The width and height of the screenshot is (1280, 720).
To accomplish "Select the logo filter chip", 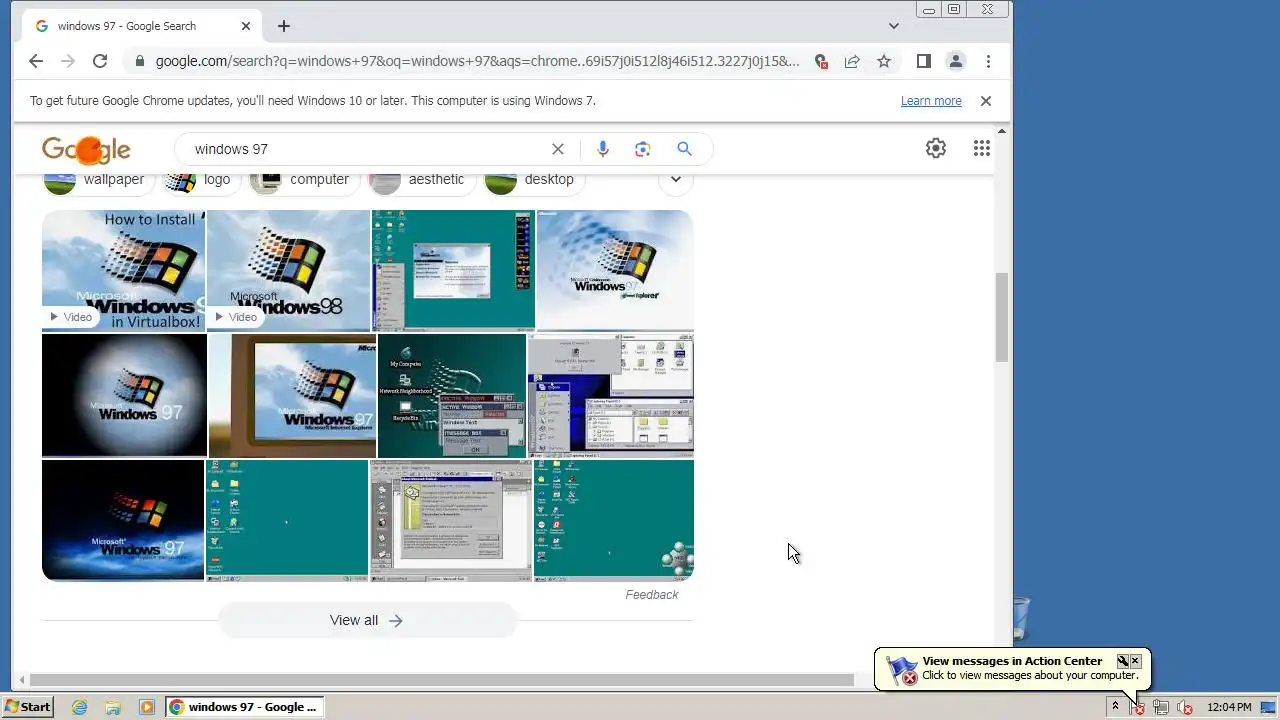I will [x=201, y=181].
